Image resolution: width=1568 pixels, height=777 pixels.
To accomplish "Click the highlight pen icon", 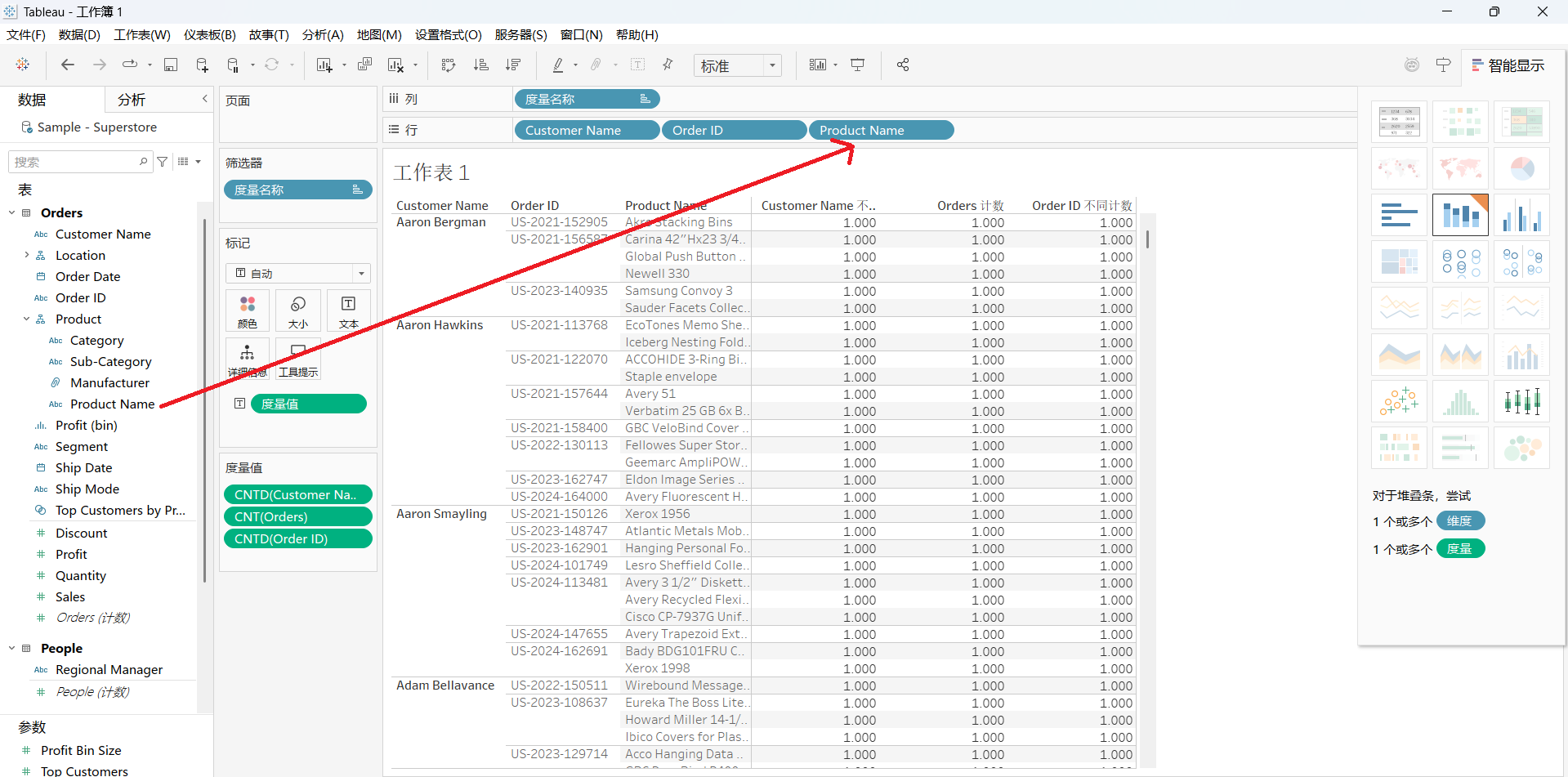I will [x=558, y=65].
